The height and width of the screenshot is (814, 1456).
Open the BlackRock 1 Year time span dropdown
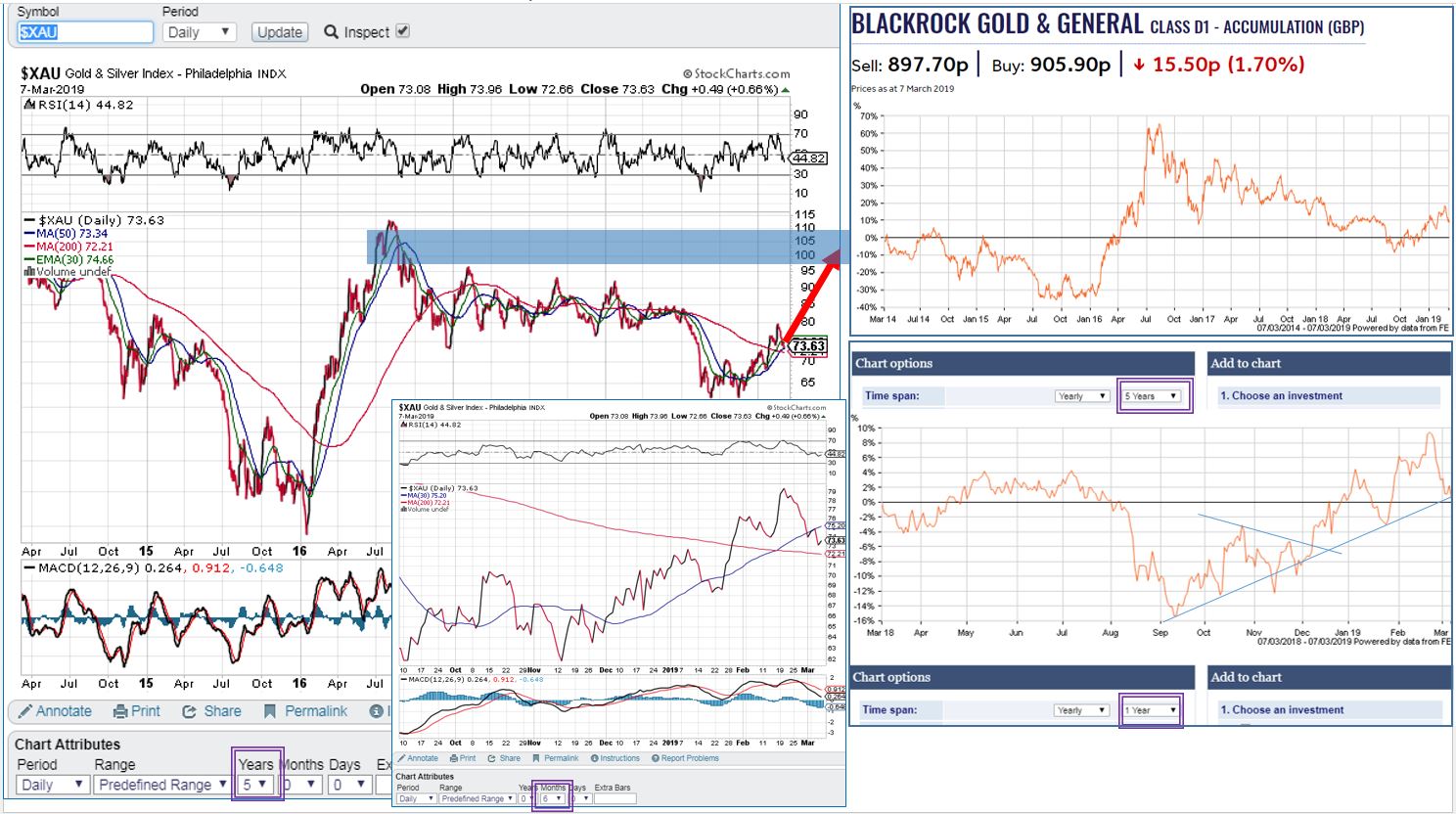coord(1151,710)
